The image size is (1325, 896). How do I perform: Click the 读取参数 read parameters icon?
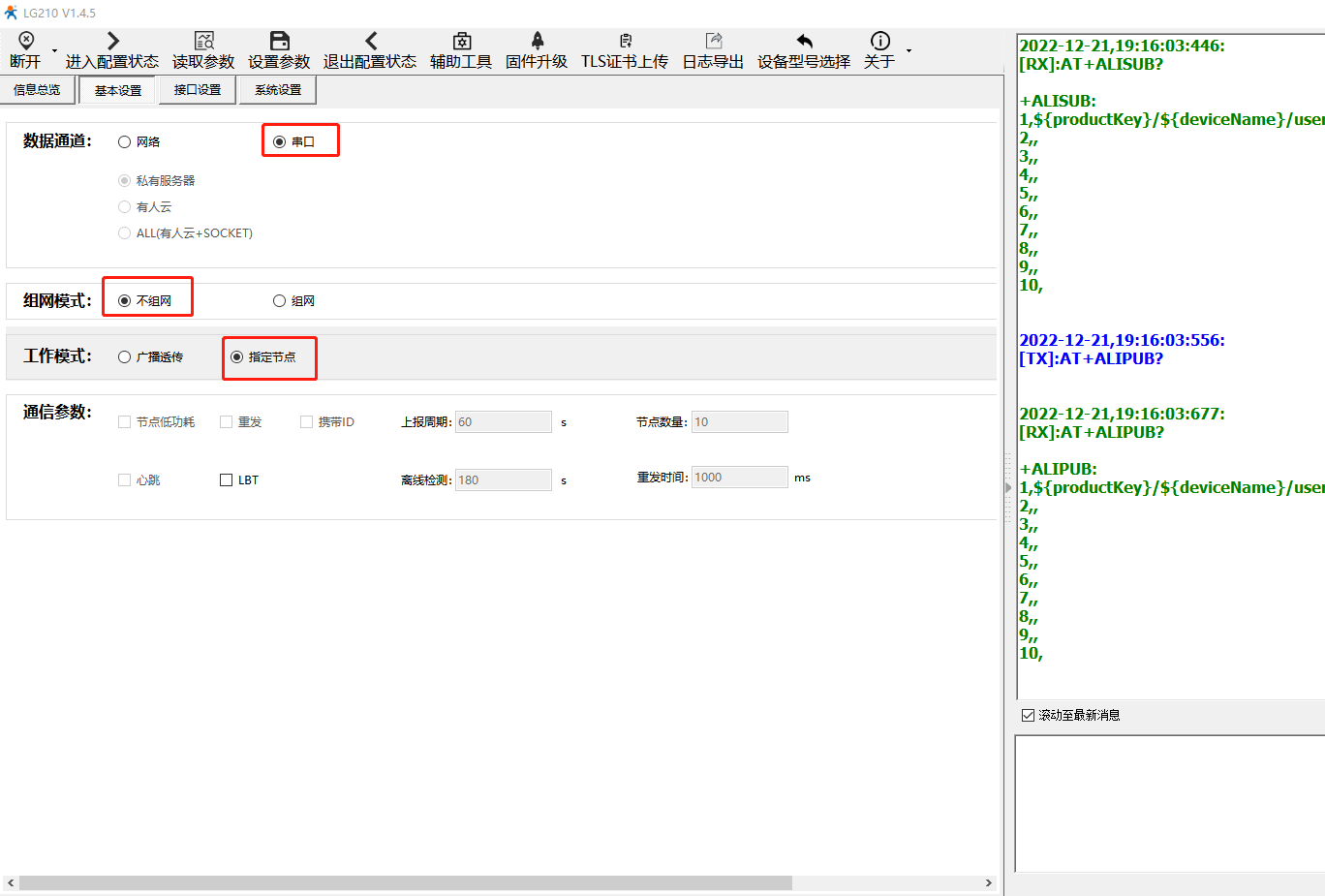click(x=203, y=41)
